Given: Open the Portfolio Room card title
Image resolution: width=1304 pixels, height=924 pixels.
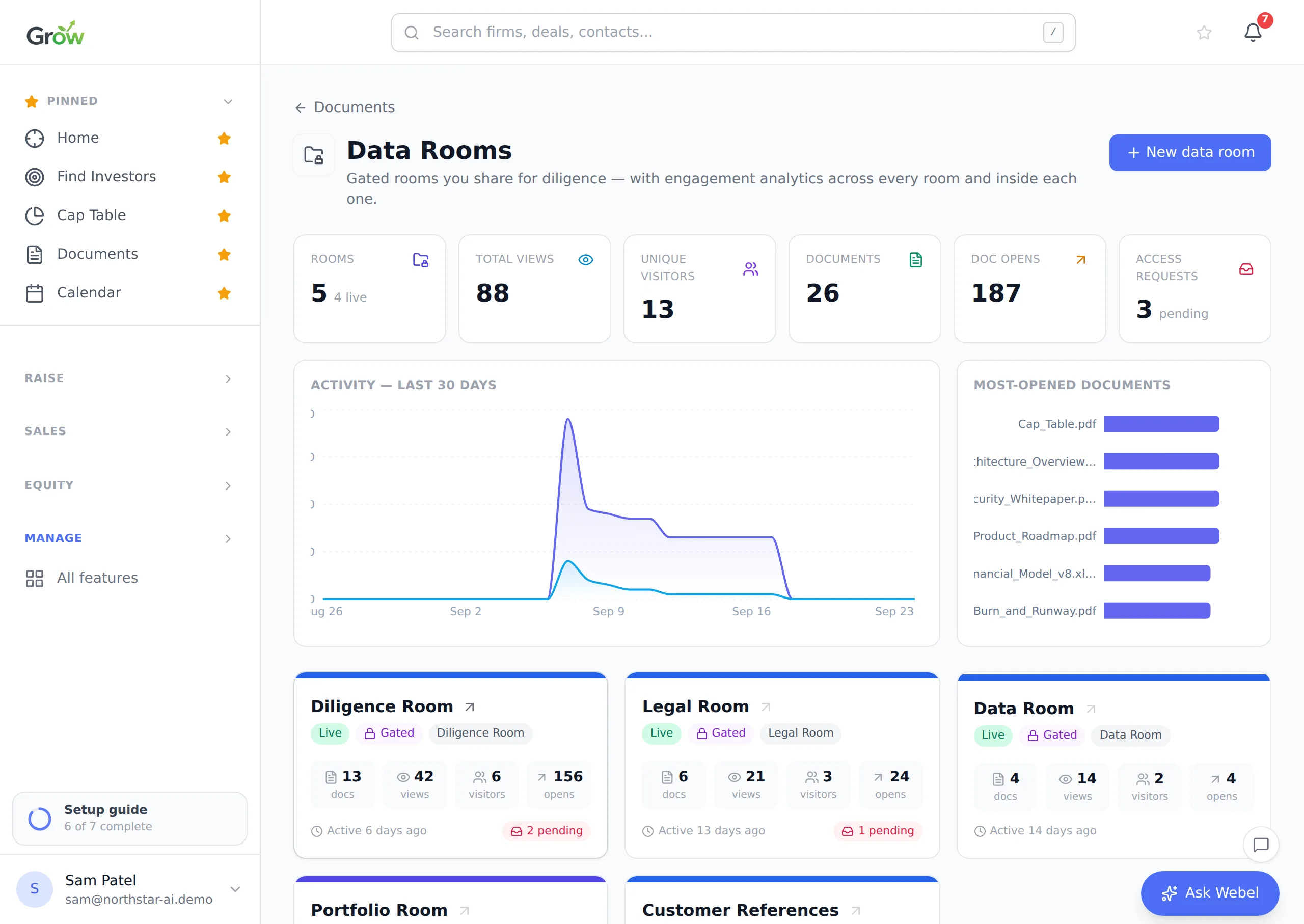Looking at the screenshot, I should point(379,910).
